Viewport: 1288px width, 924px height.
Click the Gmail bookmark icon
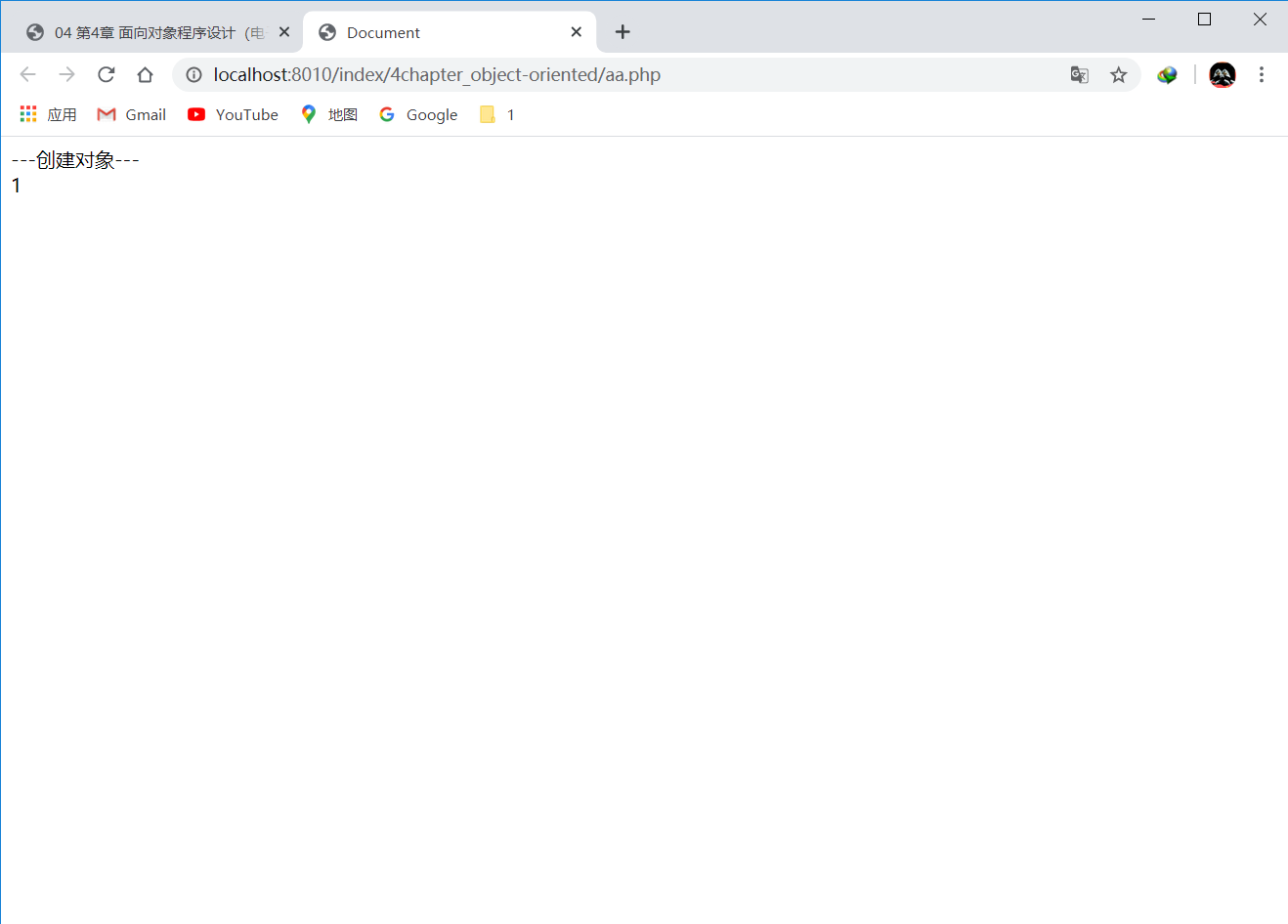(106, 114)
